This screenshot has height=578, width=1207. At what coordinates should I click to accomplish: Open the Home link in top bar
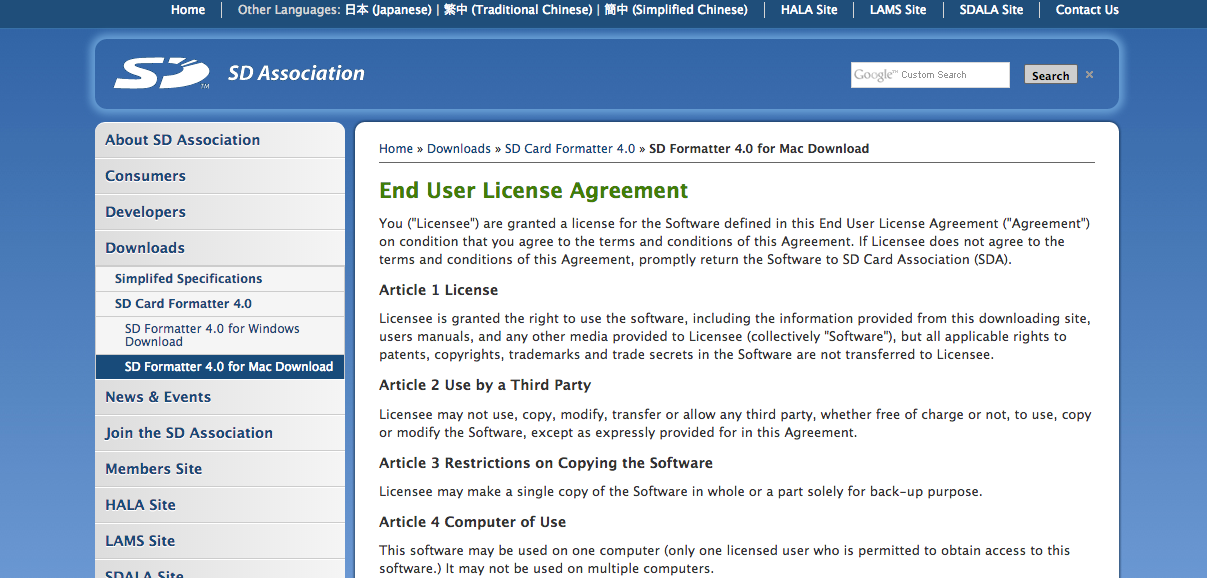click(188, 10)
